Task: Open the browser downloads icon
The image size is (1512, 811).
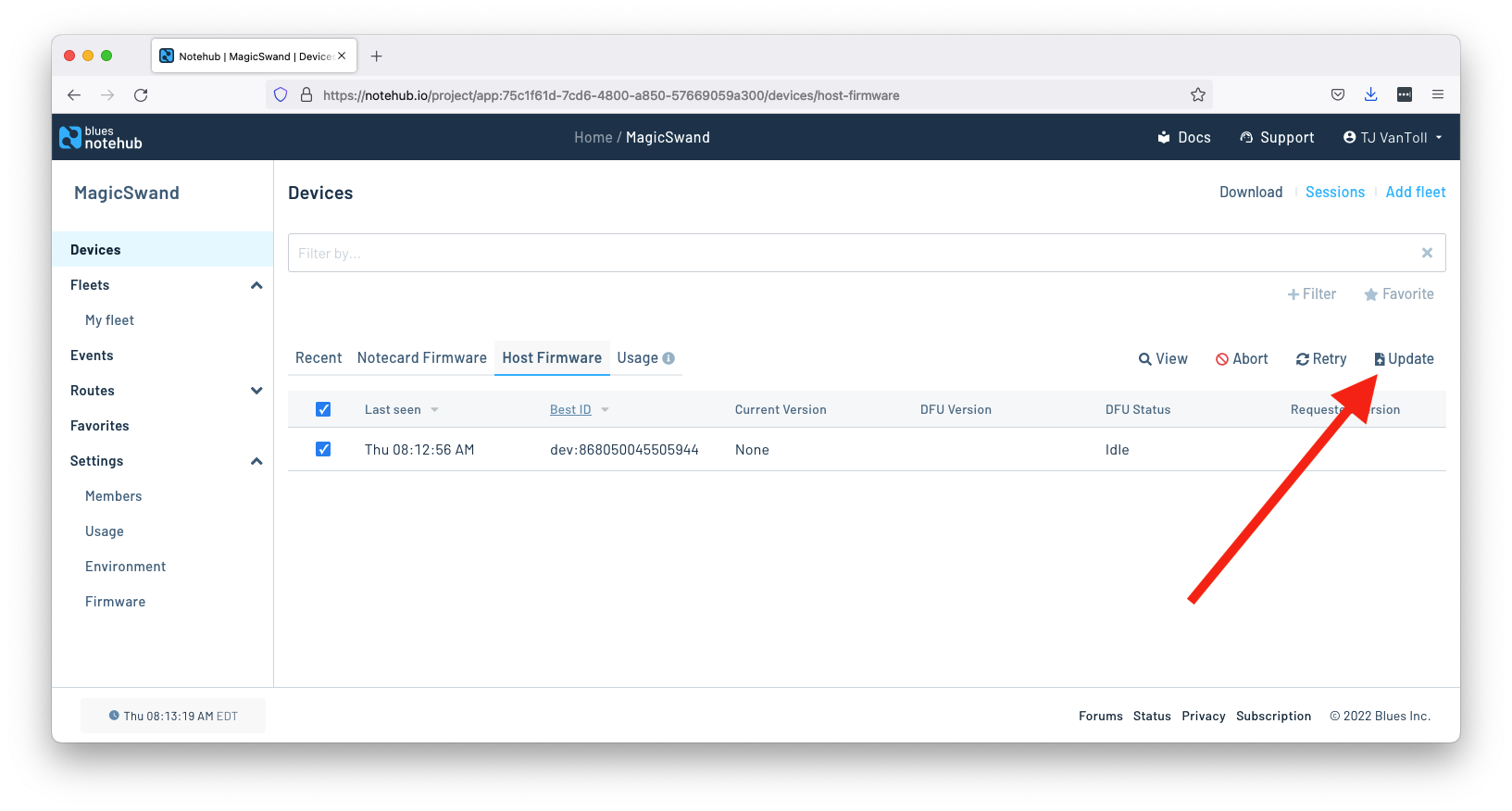Action: tap(1370, 94)
